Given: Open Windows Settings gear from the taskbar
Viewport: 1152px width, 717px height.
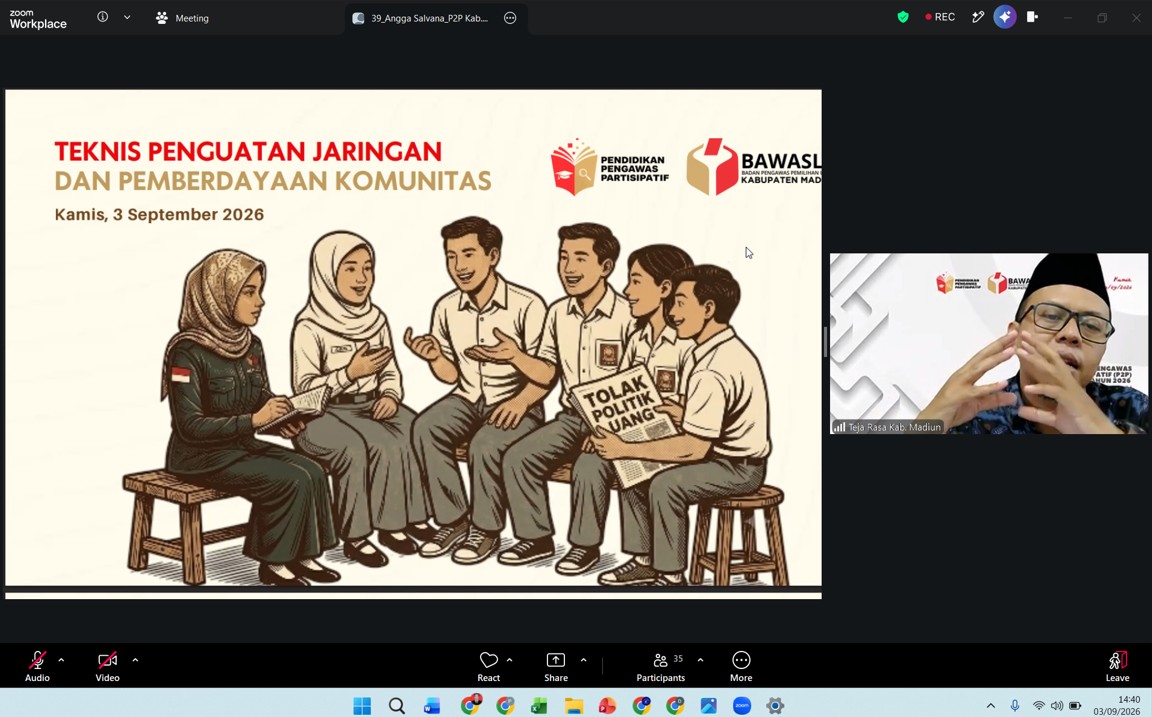Looking at the screenshot, I should 775,706.
